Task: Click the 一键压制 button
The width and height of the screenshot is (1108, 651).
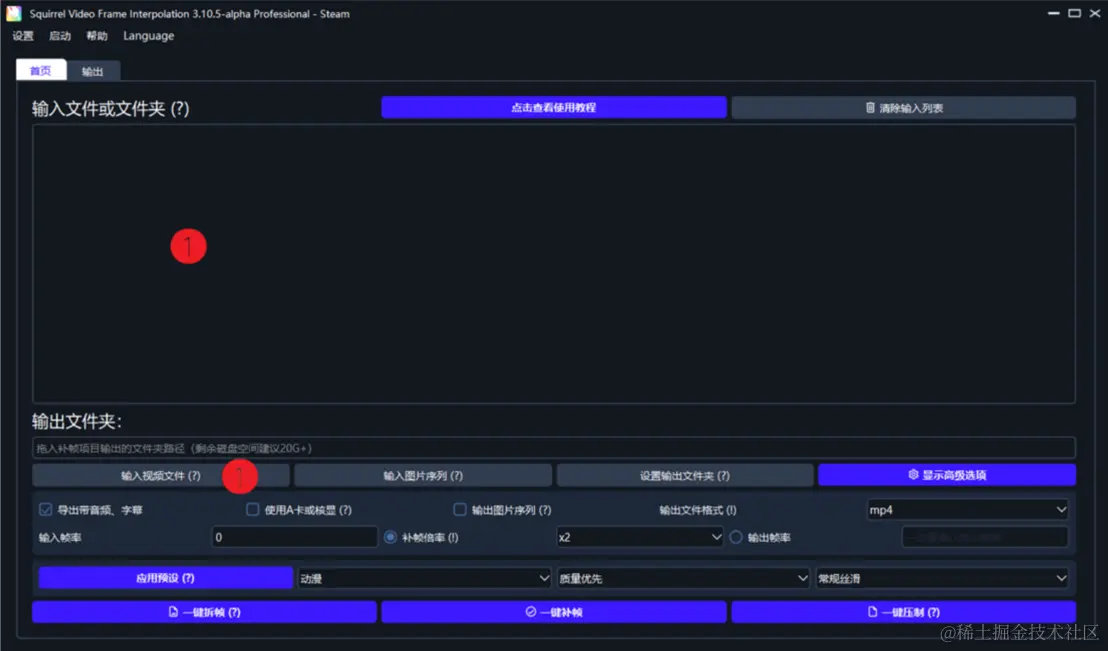Action: [904, 612]
